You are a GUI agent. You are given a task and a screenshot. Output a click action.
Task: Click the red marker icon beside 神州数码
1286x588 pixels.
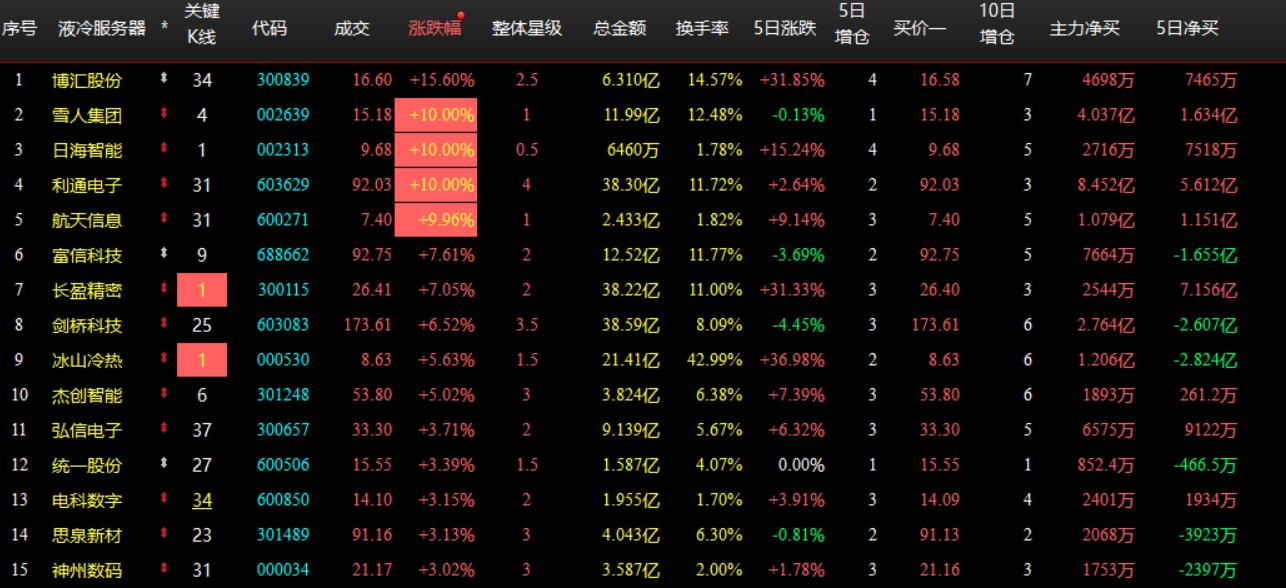click(x=164, y=568)
